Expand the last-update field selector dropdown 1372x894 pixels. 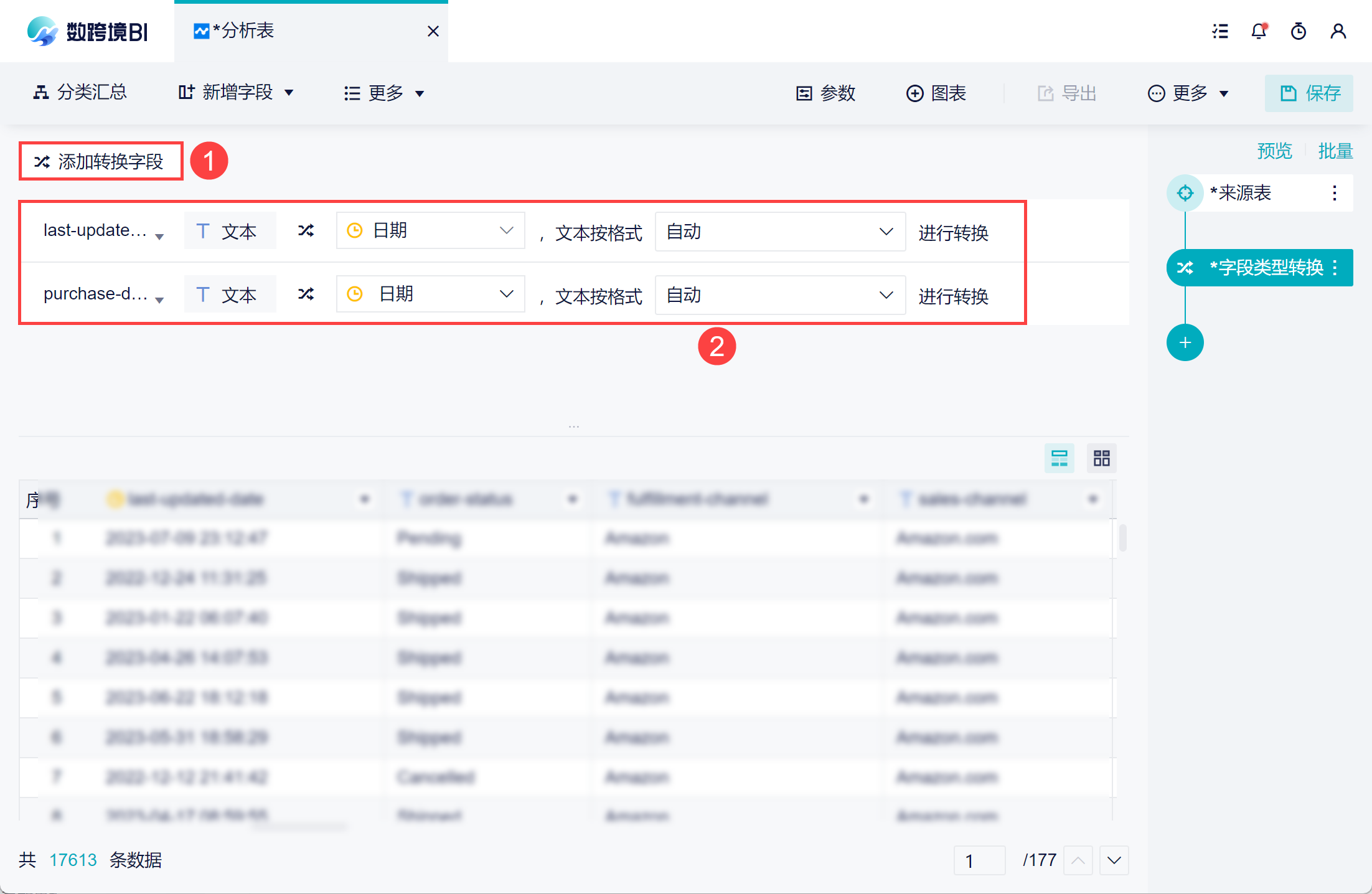pos(103,232)
